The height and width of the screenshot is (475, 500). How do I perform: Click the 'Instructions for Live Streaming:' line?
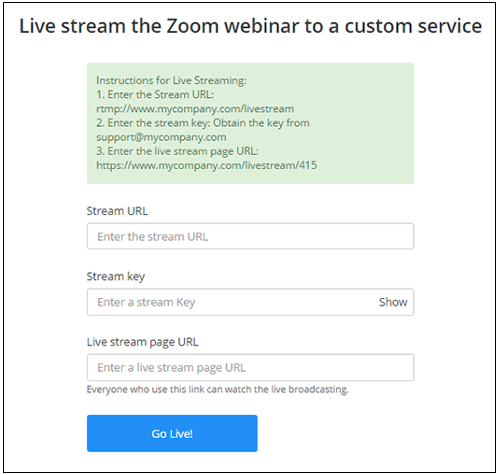click(171, 80)
